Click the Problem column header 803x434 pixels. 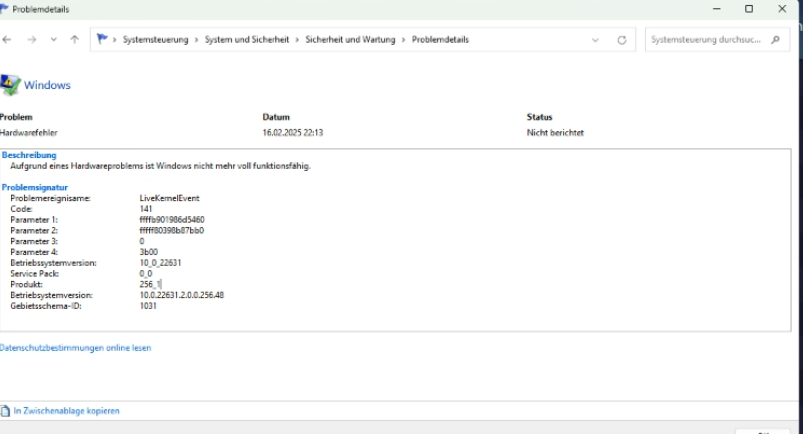tap(16, 117)
